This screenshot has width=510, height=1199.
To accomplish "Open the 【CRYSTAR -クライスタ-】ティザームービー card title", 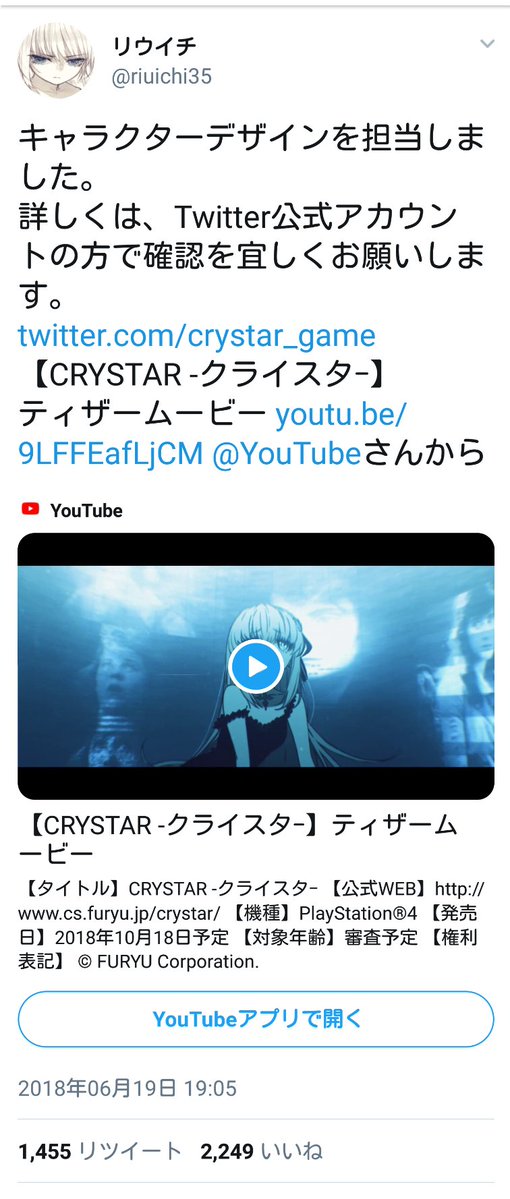I will [x=238, y=838].
